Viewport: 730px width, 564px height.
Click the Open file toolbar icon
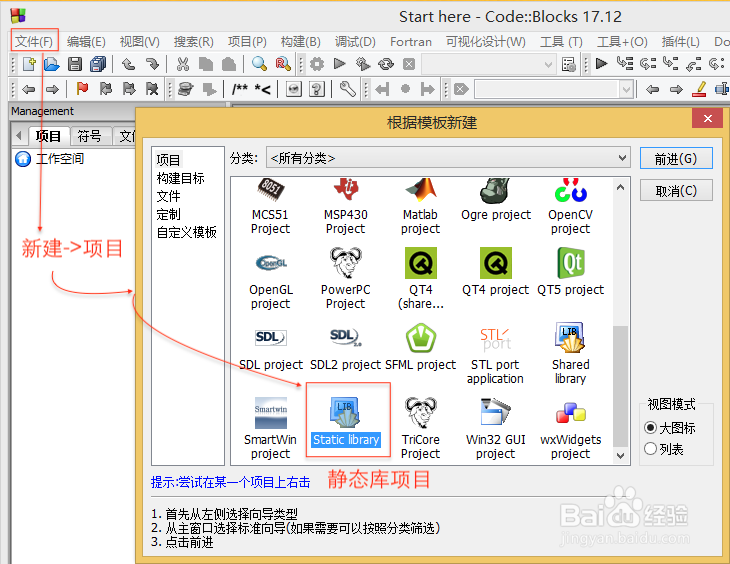tap(52, 64)
